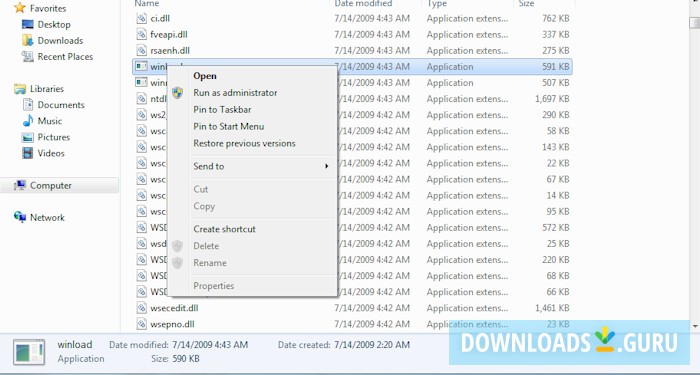700x375 pixels.
Task: Click the shield icon beside Run as administrator
Action: coord(178,93)
